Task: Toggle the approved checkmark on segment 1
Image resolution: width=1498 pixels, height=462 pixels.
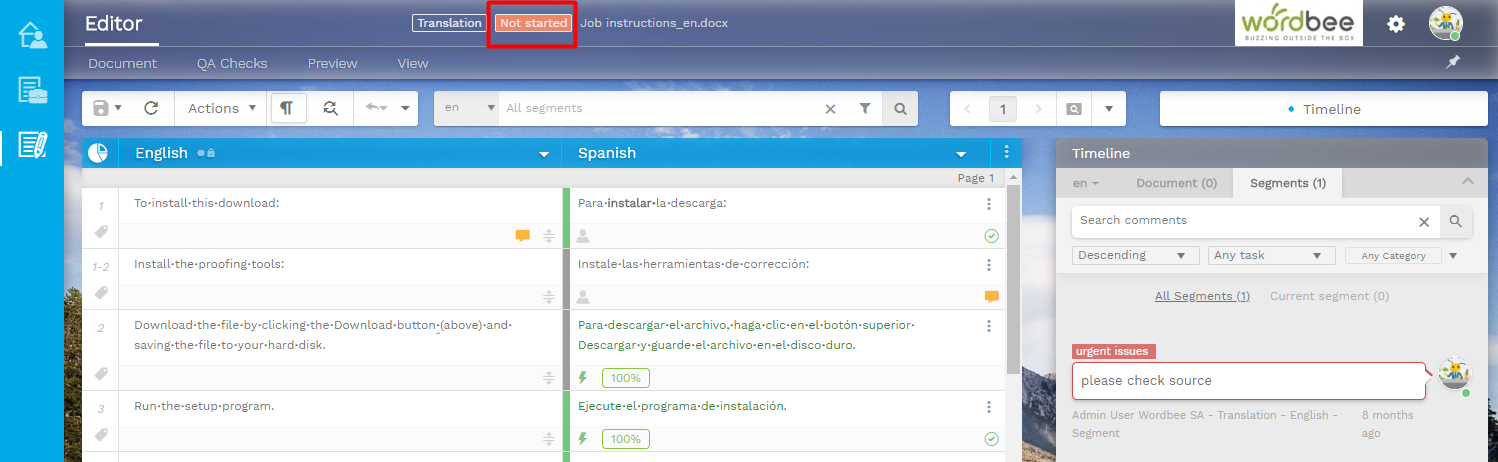Action: pos(991,236)
